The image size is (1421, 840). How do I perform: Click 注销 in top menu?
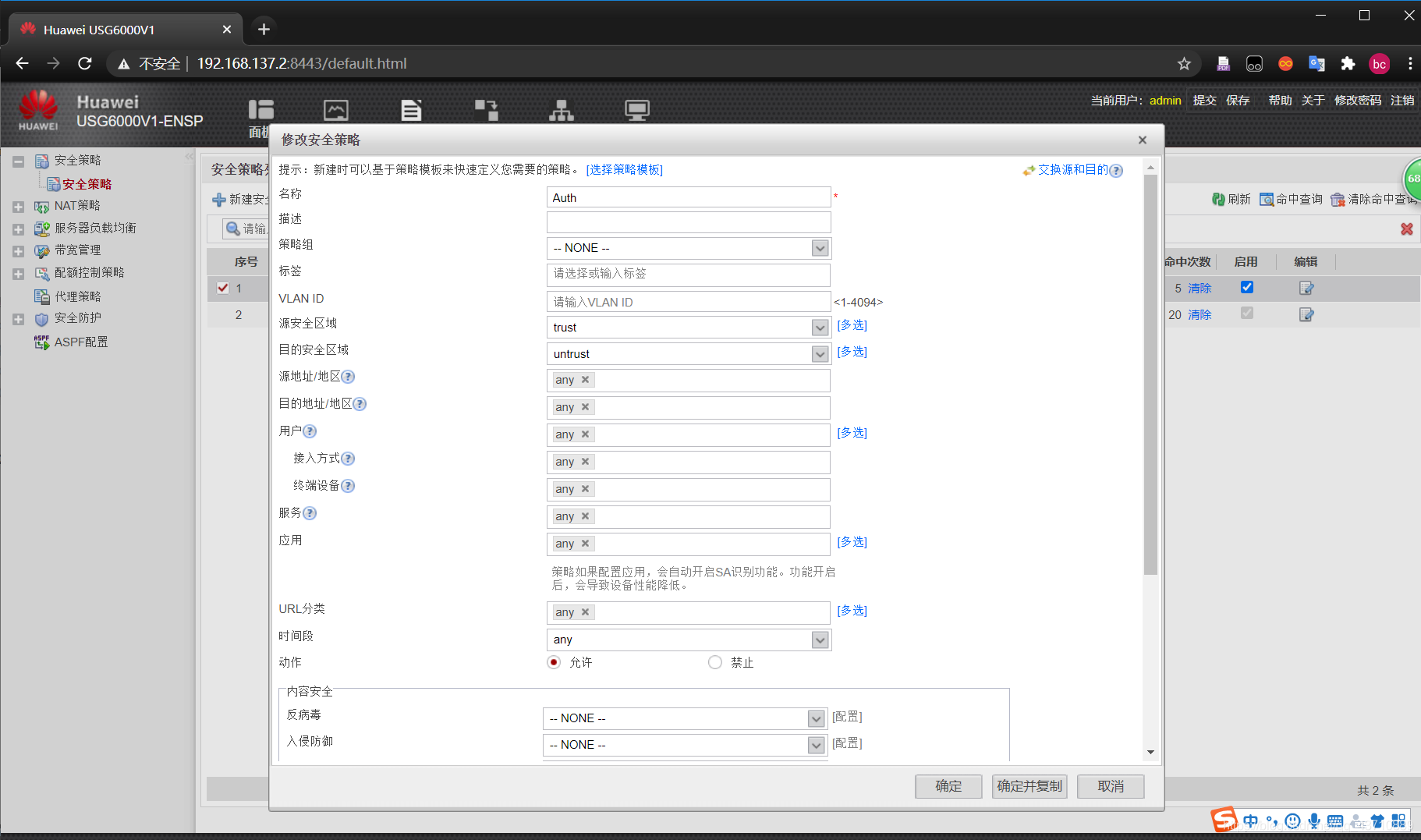click(x=1402, y=101)
